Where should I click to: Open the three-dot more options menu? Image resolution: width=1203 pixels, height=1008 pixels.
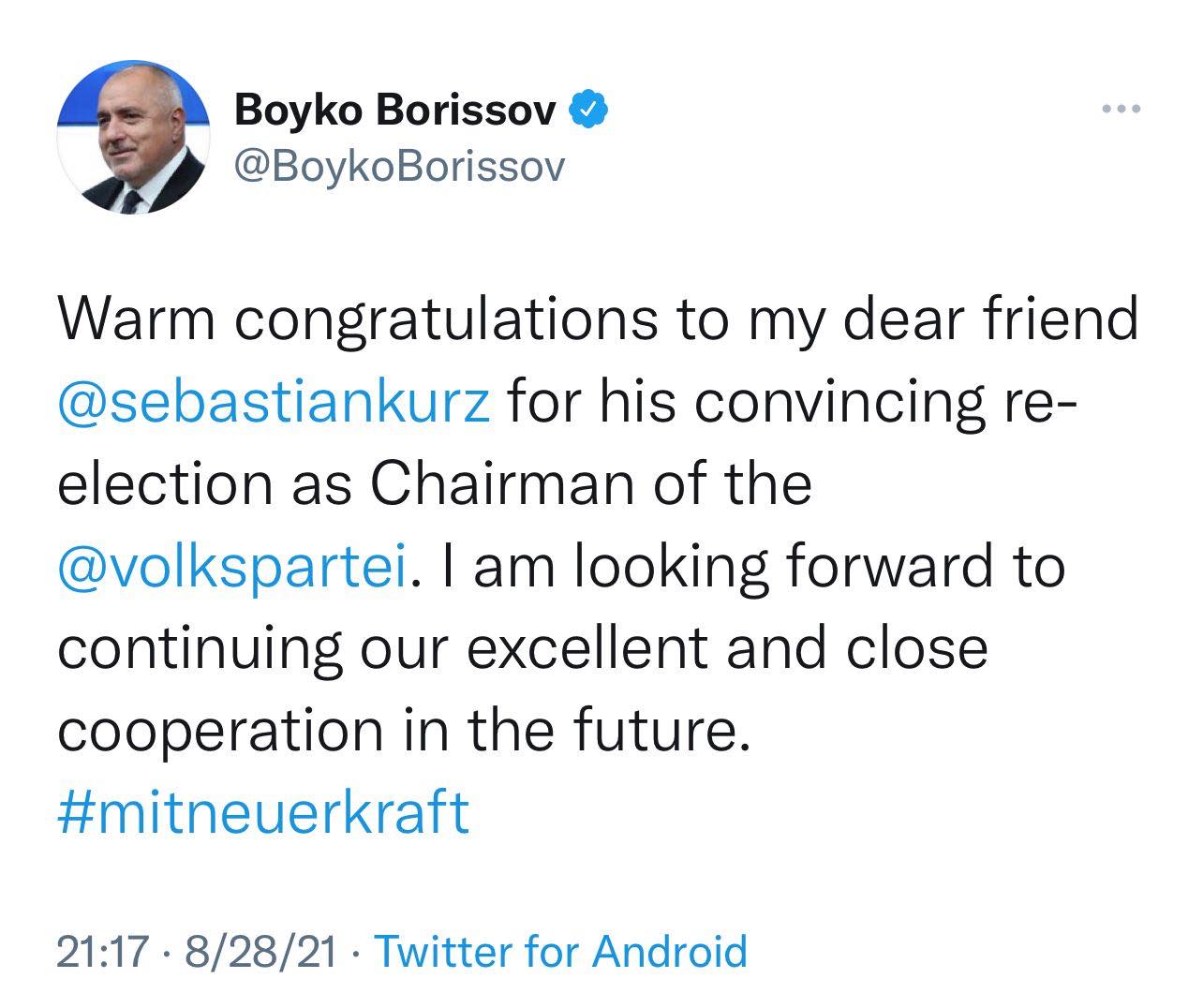point(1120,110)
